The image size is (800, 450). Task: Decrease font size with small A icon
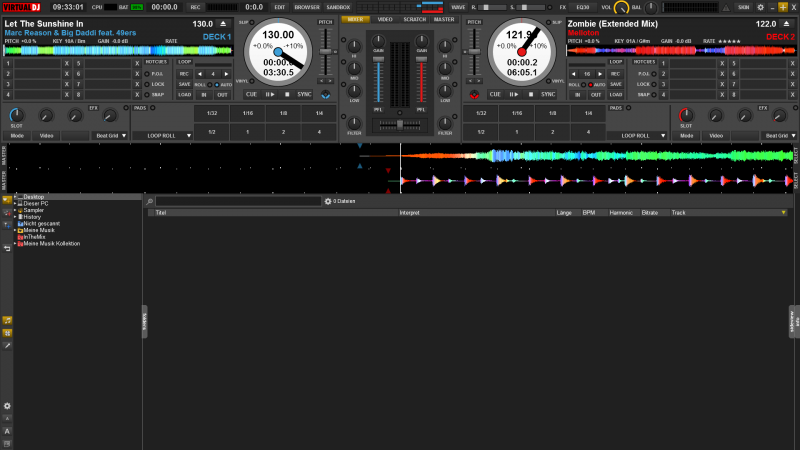7,418
